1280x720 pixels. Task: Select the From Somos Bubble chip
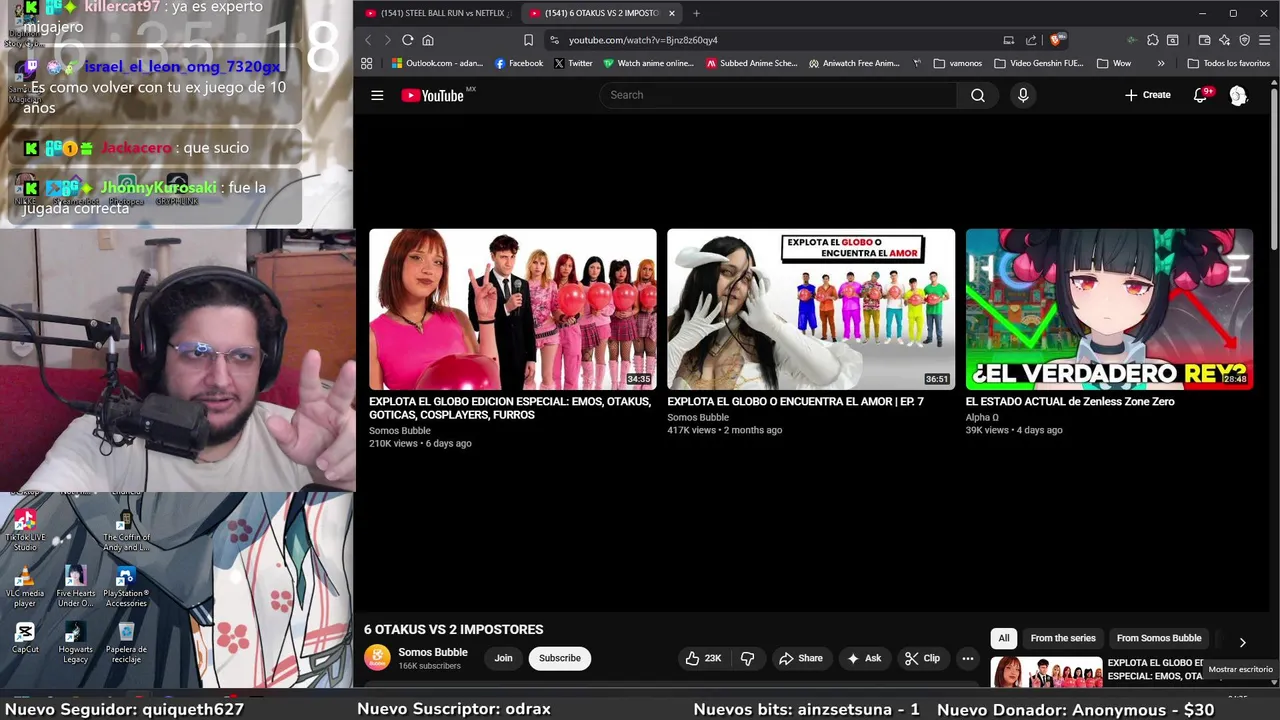coord(1159,638)
